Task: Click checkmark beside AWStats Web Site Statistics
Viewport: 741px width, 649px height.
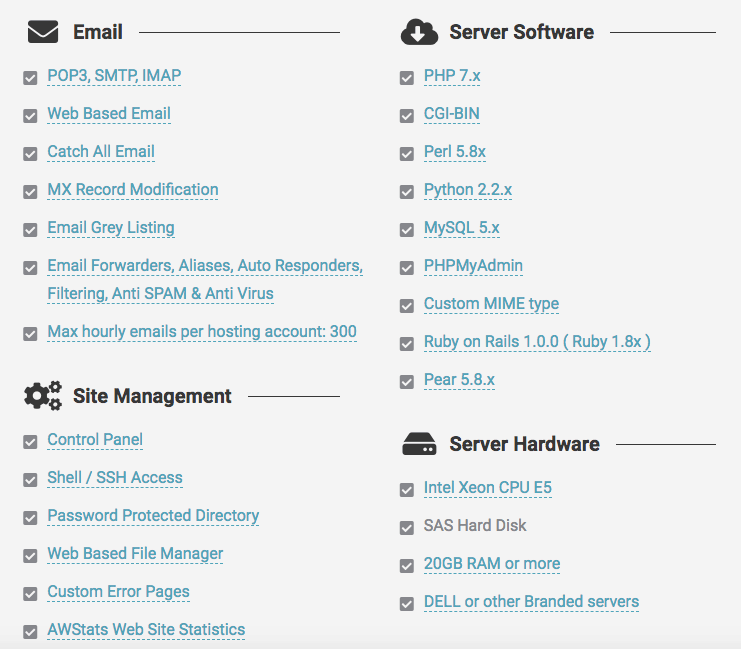Action: [x=30, y=632]
